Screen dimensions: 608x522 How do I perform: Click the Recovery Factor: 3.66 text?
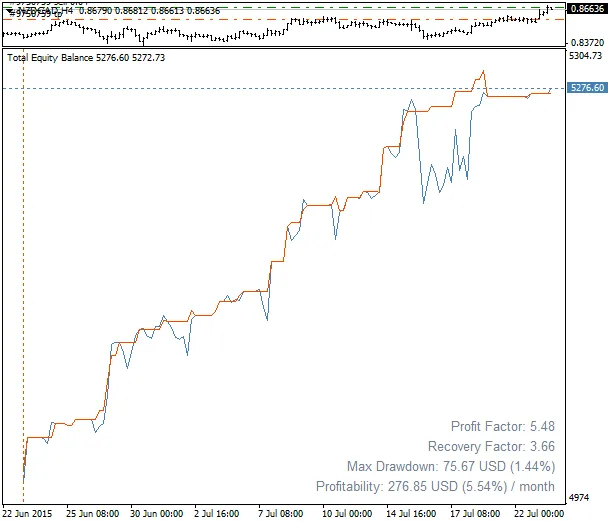click(491, 446)
